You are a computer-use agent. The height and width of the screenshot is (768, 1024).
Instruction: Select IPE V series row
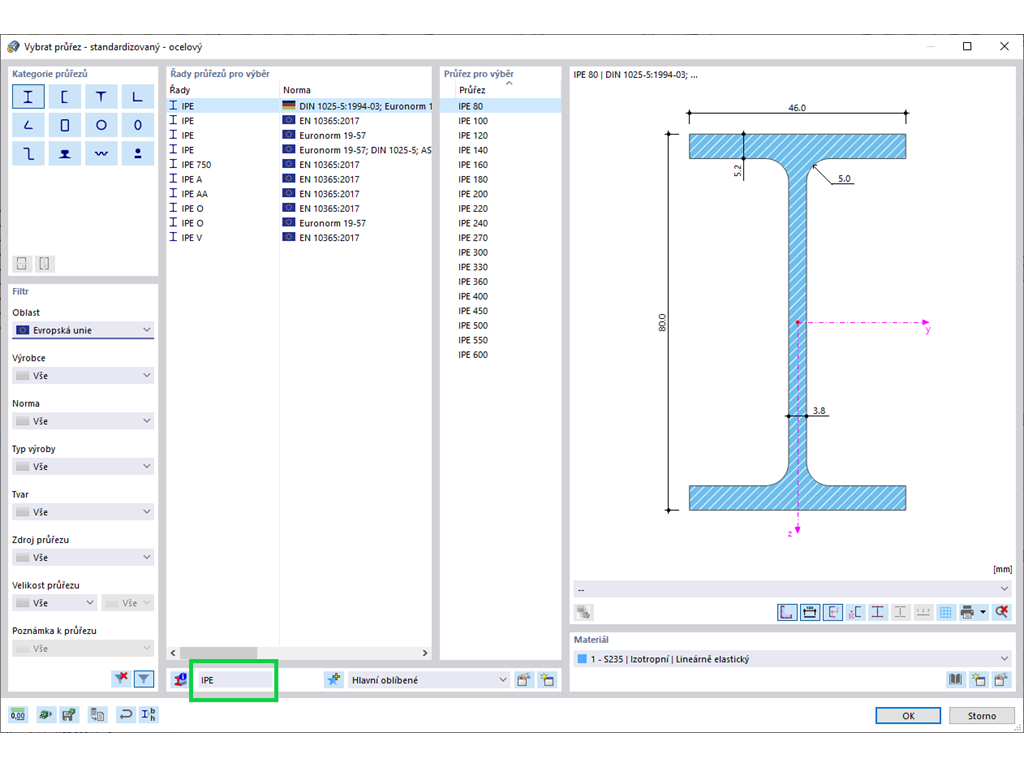(x=299, y=238)
